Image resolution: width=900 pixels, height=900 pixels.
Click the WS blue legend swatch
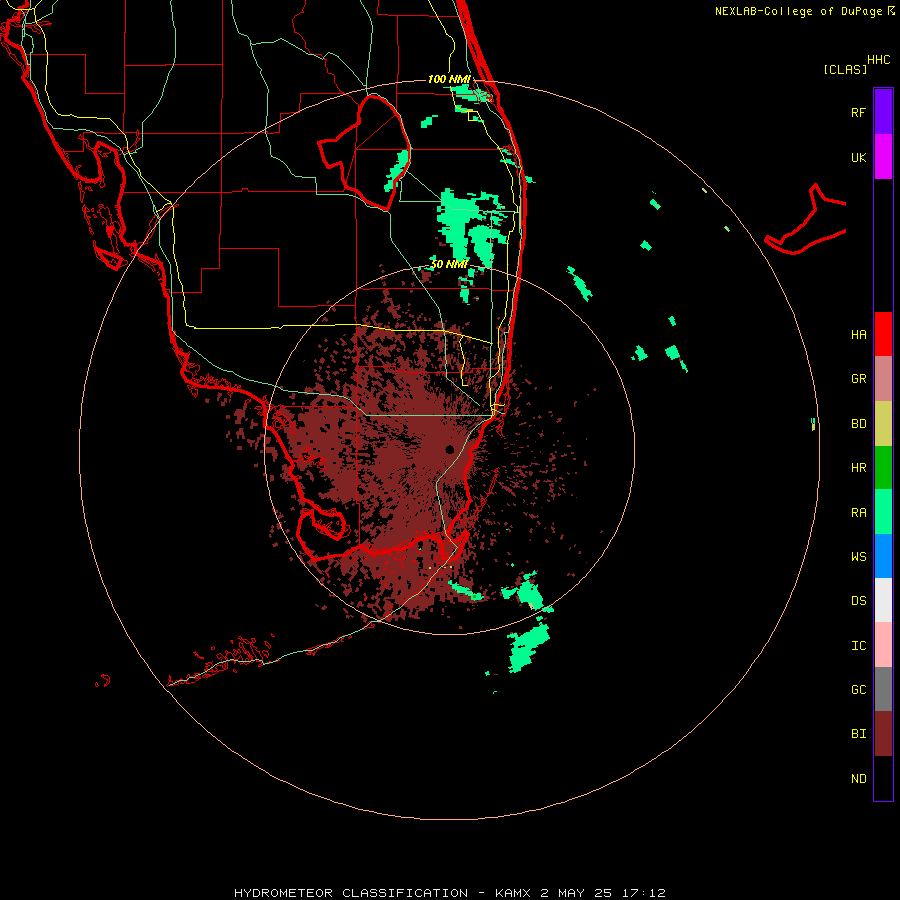[x=883, y=556]
